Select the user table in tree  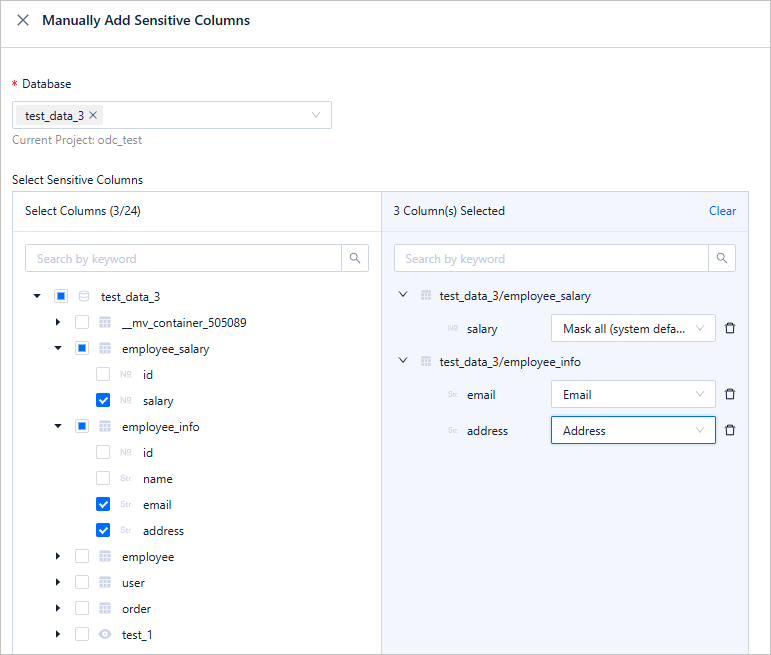(82, 582)
